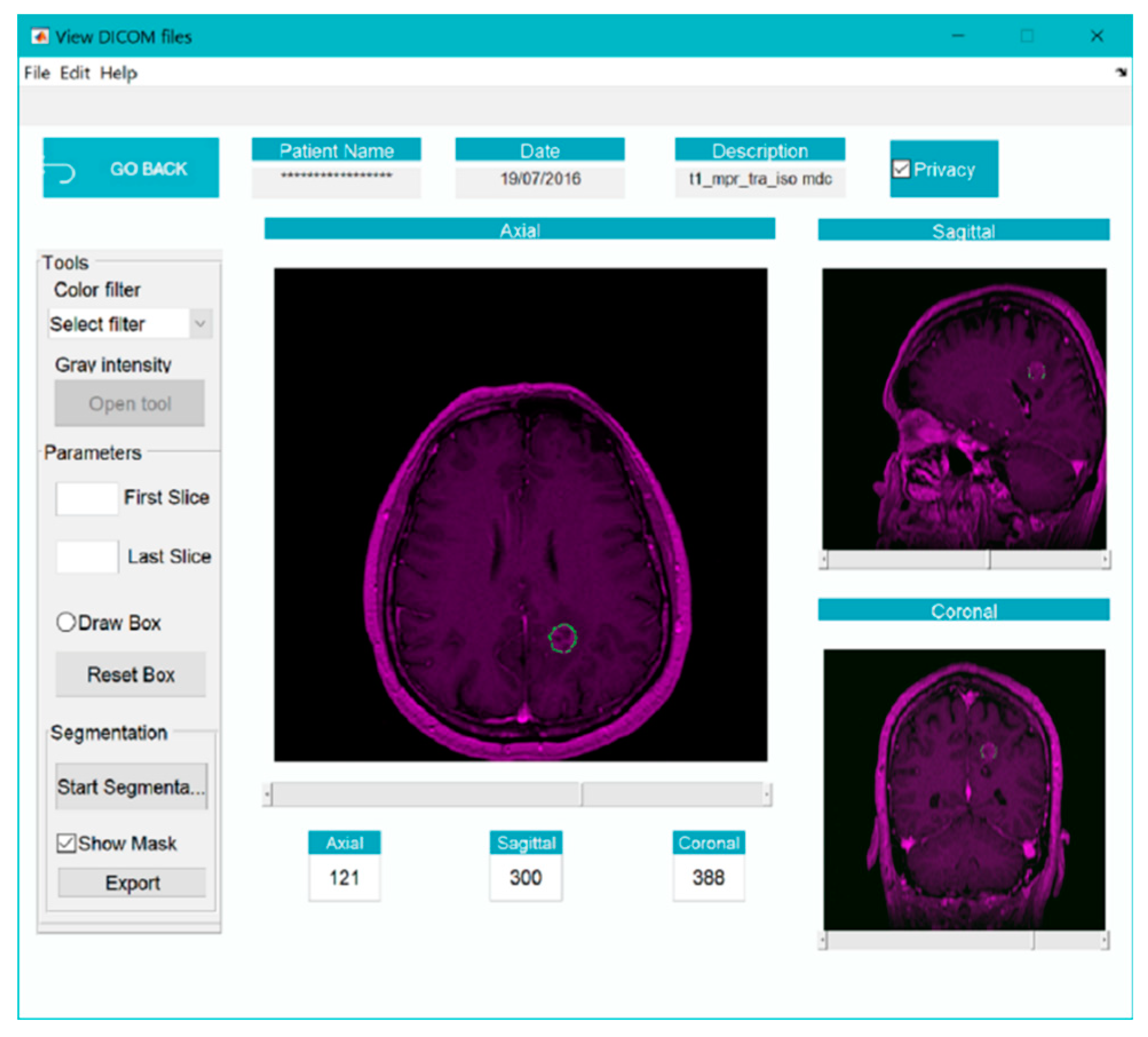Click the right arrow of Sagittal slider
This screenshot has height=1037, width=1148.
tap(1105, 559)
